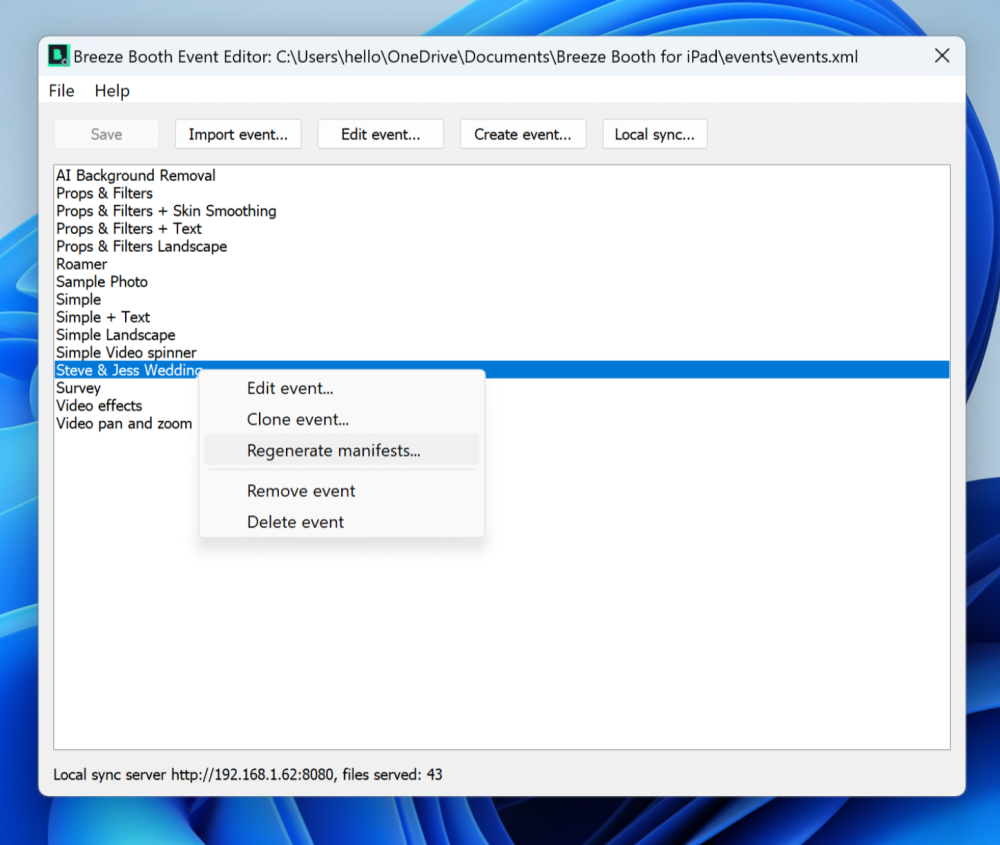Choose Clone event... in the context menu
Screen dimensions: 1000x845
point(342,420)
